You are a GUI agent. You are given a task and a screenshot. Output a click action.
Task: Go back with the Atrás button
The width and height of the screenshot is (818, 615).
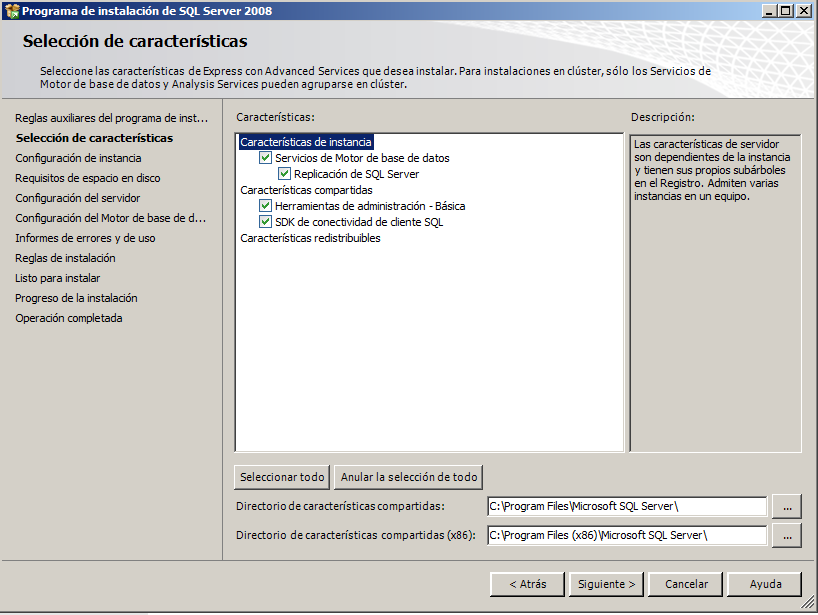point(527,584)
